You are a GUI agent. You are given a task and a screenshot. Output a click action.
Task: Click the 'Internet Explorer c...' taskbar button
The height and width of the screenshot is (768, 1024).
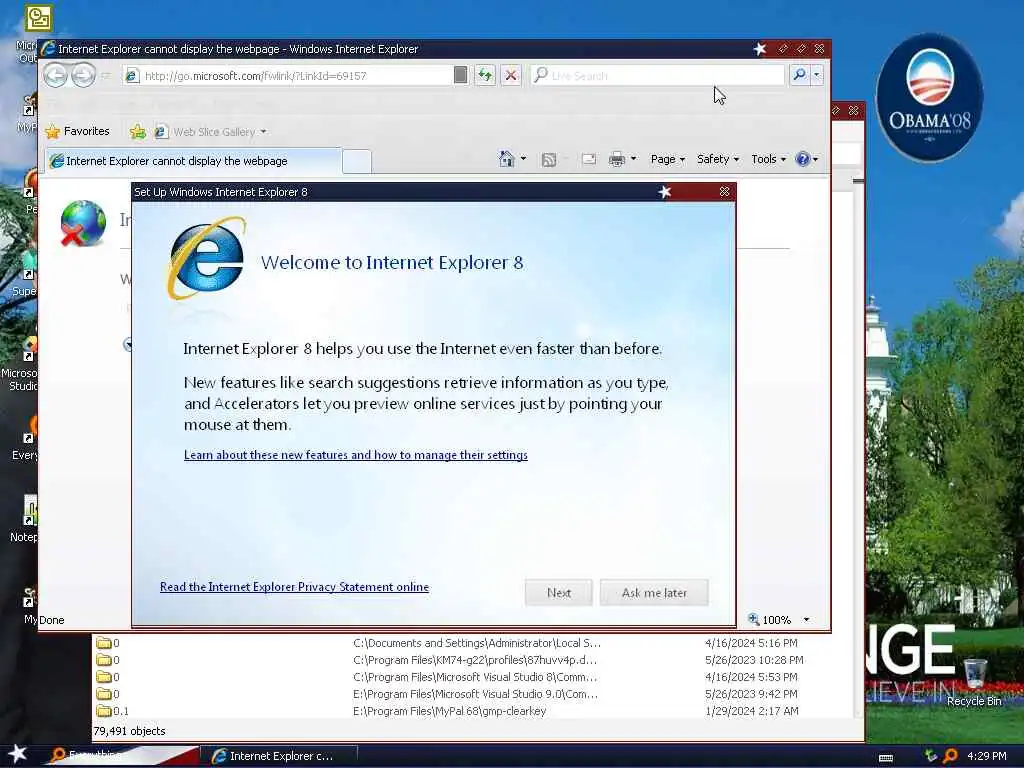281,756
